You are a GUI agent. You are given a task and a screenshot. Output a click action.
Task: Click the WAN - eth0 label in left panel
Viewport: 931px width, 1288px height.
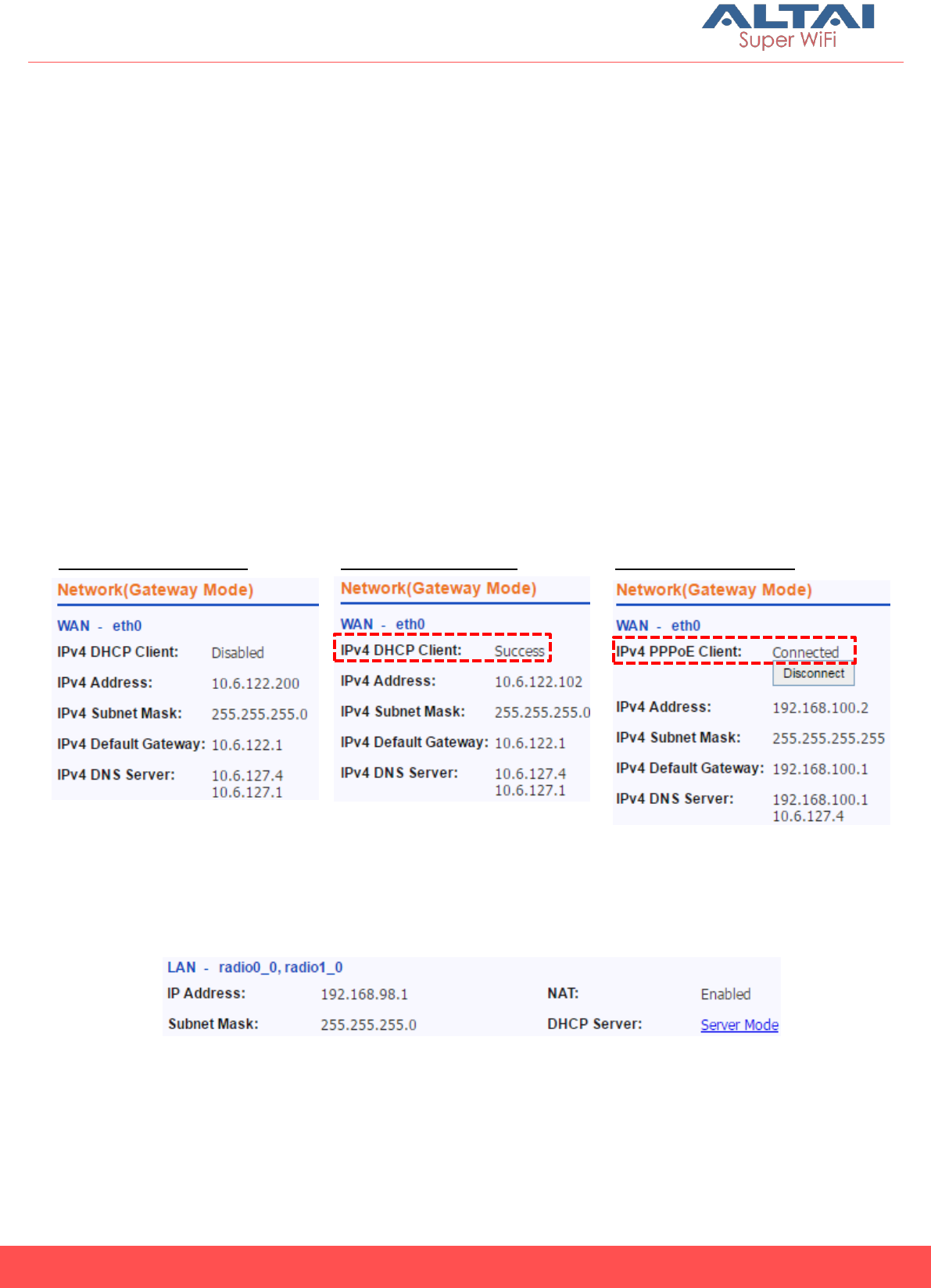click(x=99, y=626)
